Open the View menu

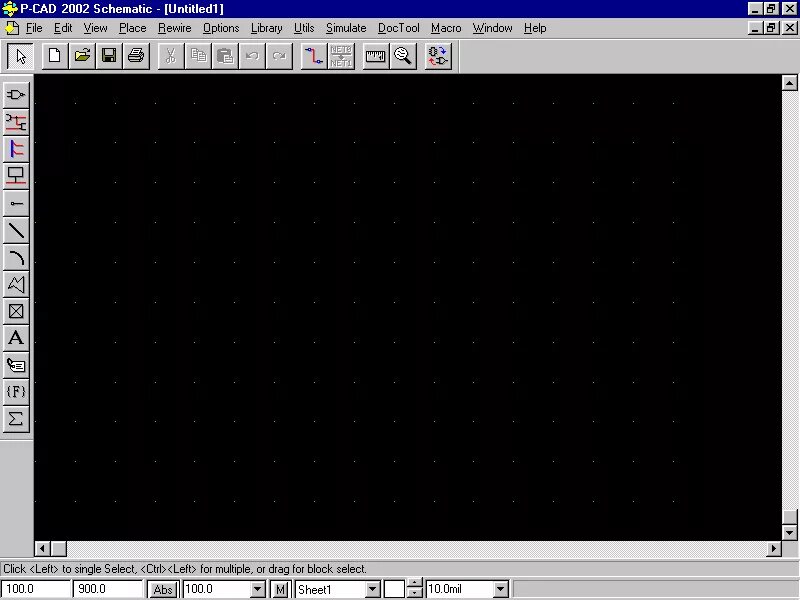[x=95, y=28]
